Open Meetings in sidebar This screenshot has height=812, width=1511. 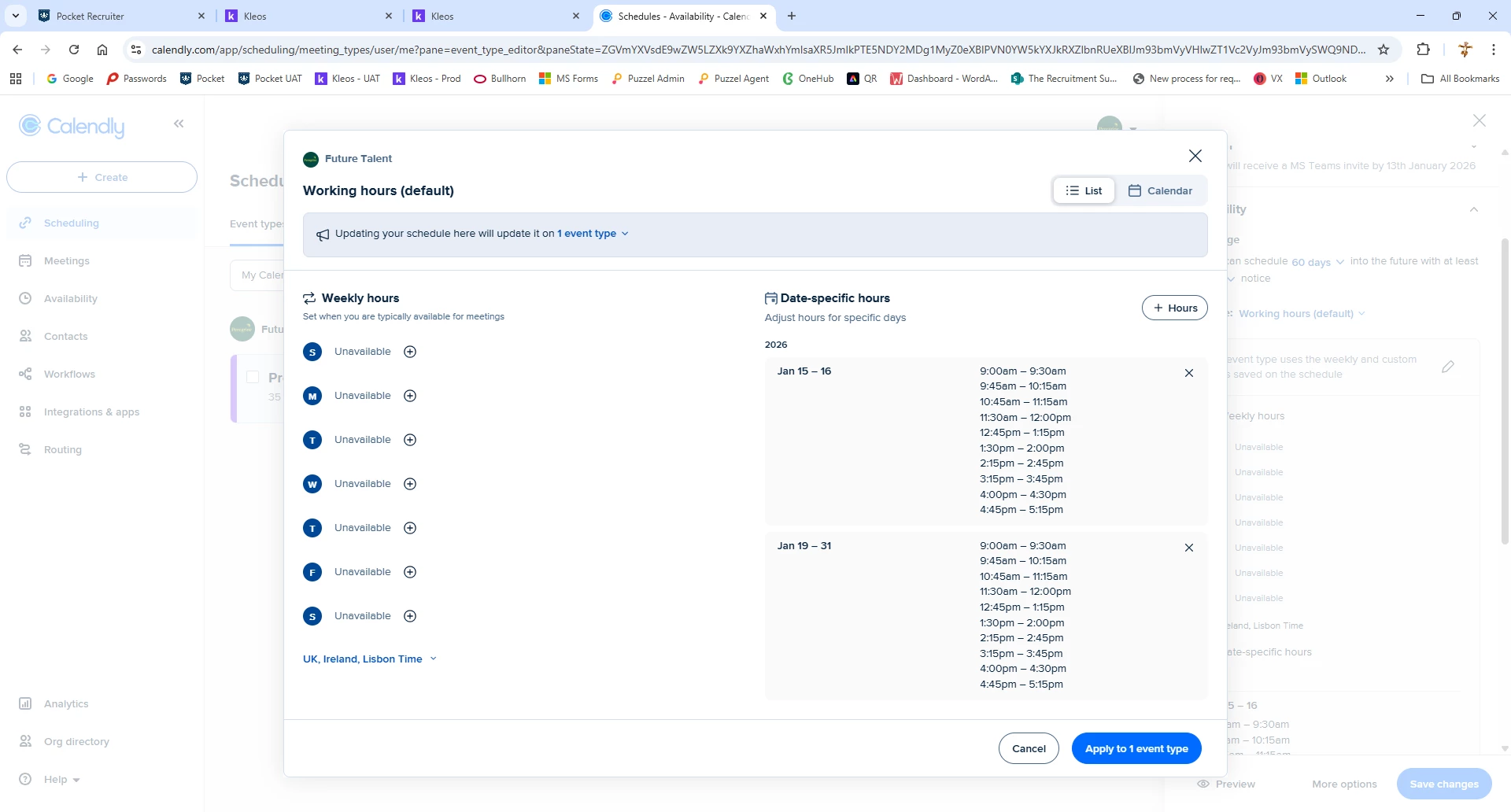click(x=102, y=260)
